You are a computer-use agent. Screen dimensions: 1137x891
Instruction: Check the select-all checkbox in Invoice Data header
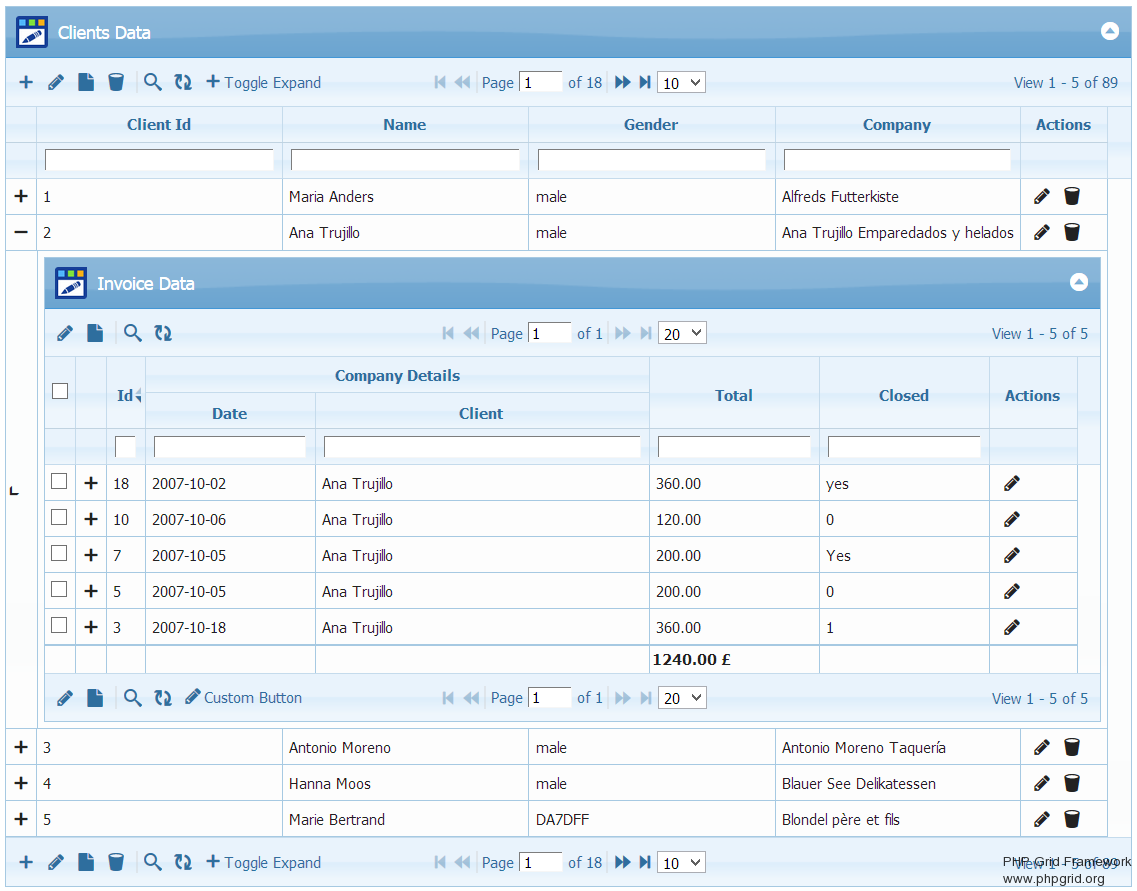60,391
